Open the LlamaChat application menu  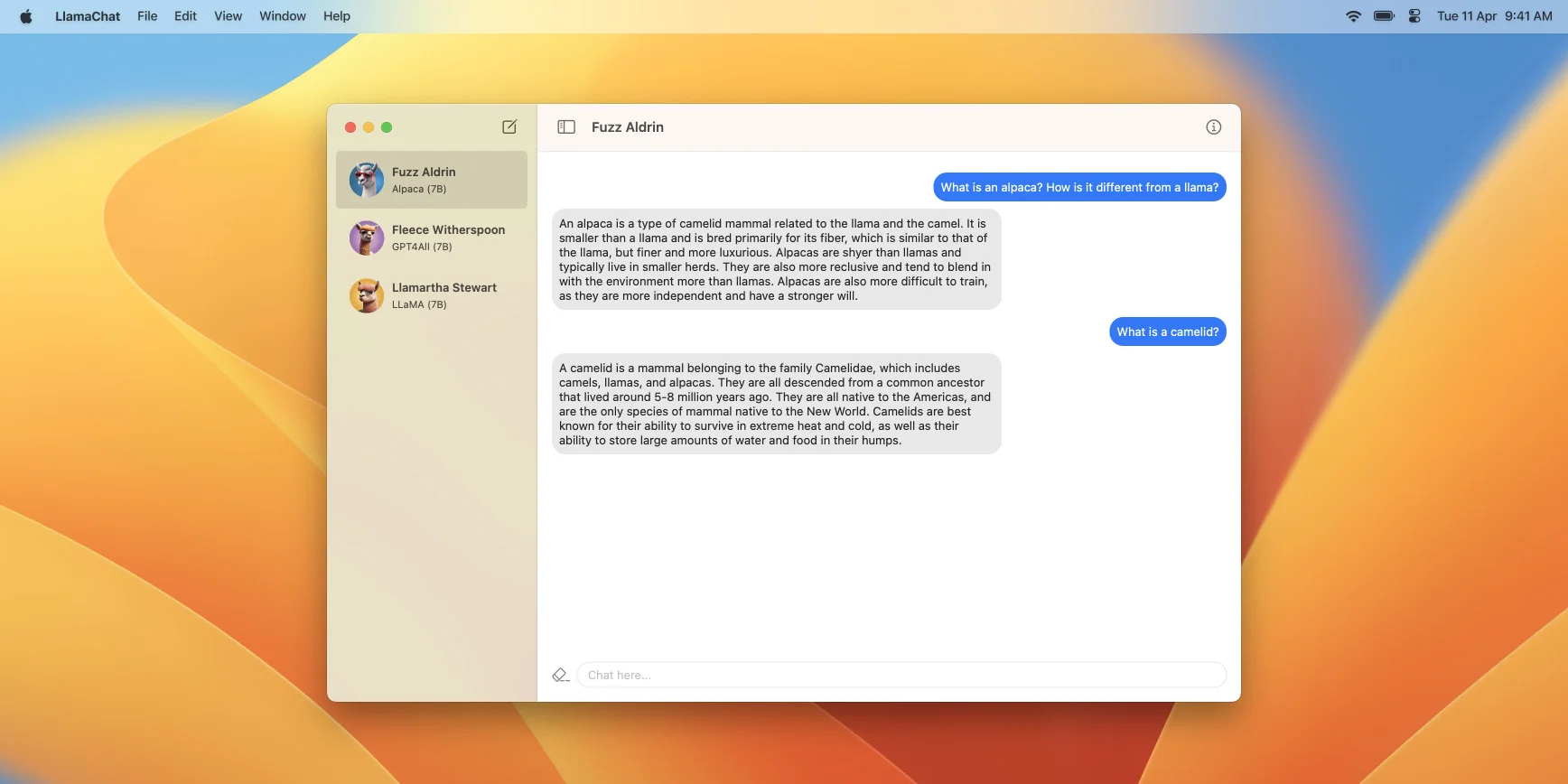(x=88, y=16)
